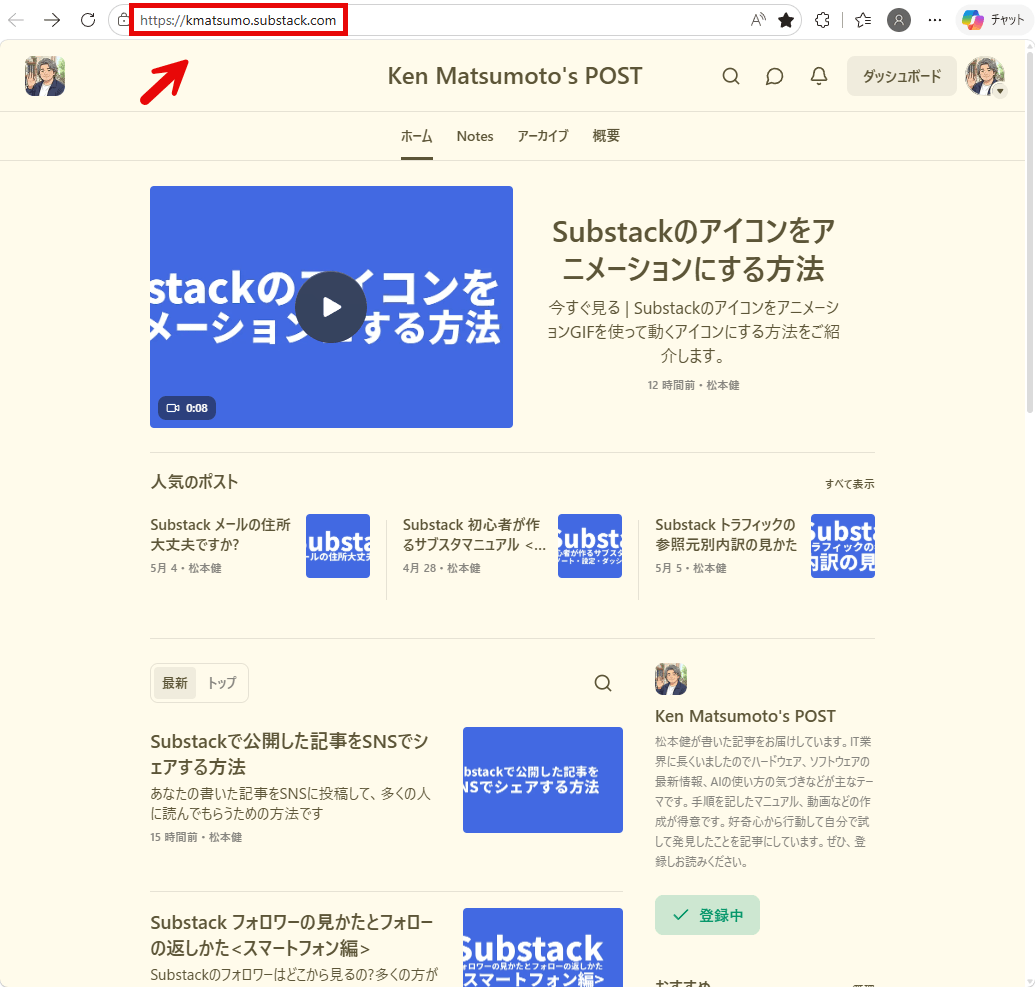Play the featured video
The width and height of the screenshot is (1035, 987).
click(x=331, y=307)
